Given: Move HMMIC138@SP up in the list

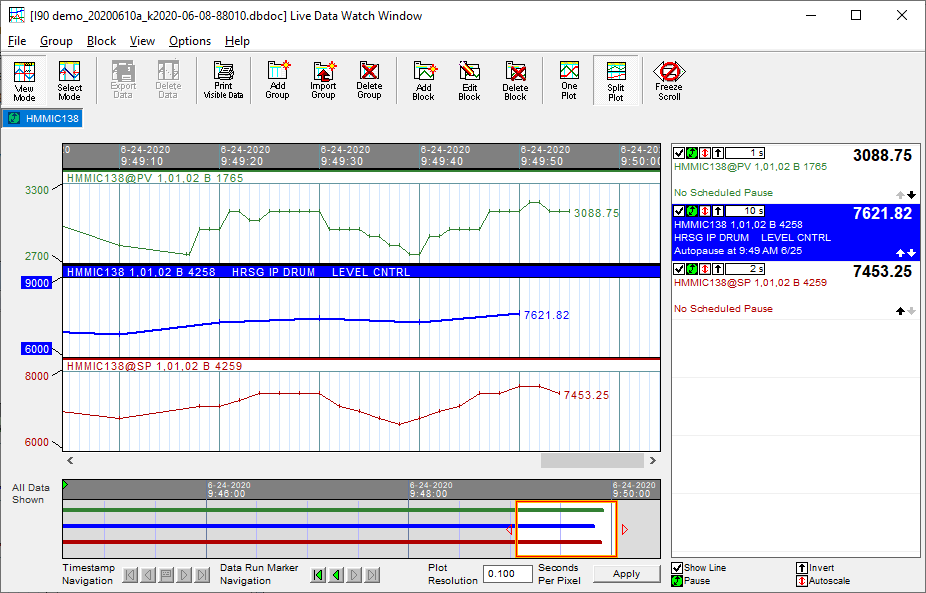Looking at the screenshot, I should tap(900, 311).
